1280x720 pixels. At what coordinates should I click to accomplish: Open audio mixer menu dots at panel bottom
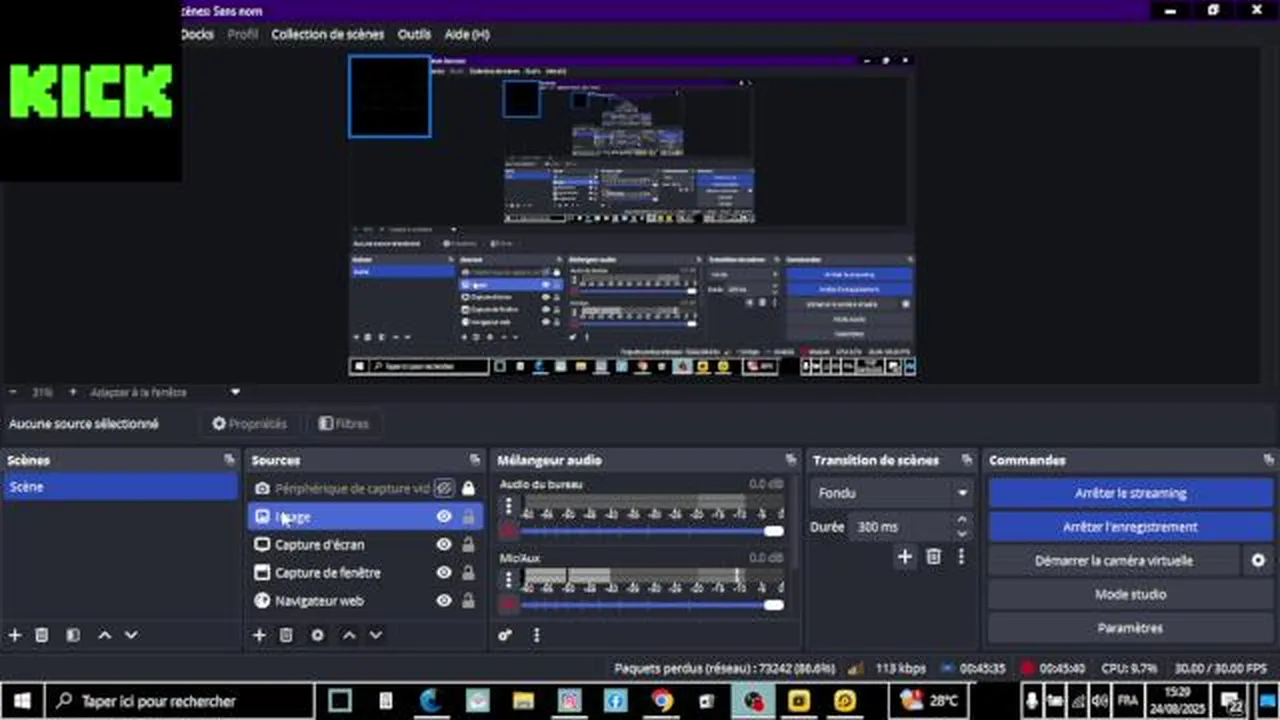click(x=536, y=635)
